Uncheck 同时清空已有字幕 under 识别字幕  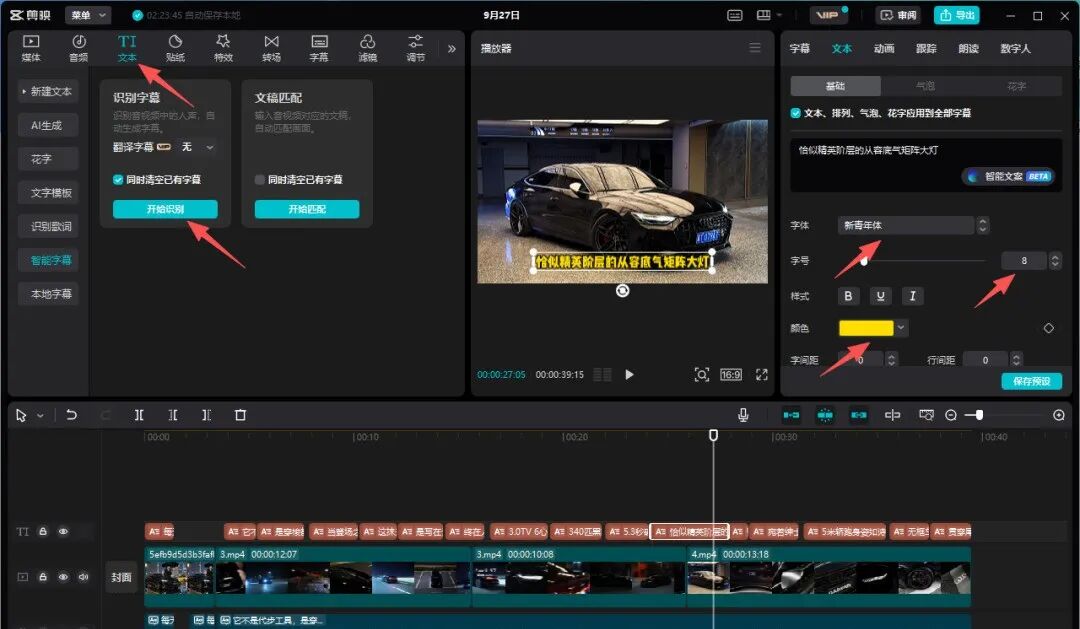(x=119, y=180)
